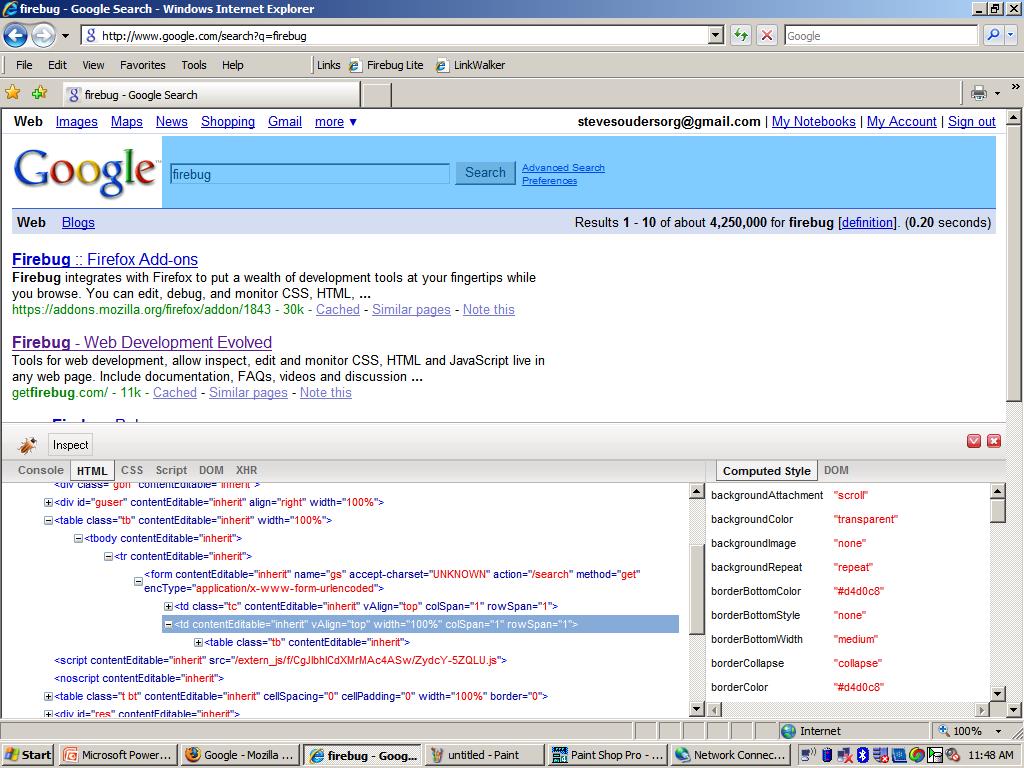Select the Computed Style side tab
The width and height of the screenshot is (1024, 768).
pyautogui.click(x=767, y=471)
